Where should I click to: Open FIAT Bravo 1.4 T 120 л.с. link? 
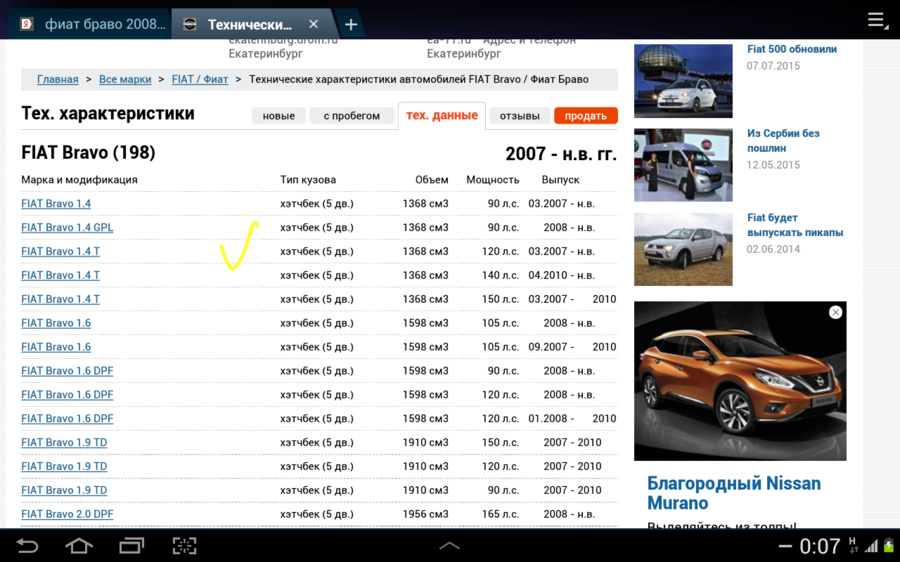click(x=60, y=251)
